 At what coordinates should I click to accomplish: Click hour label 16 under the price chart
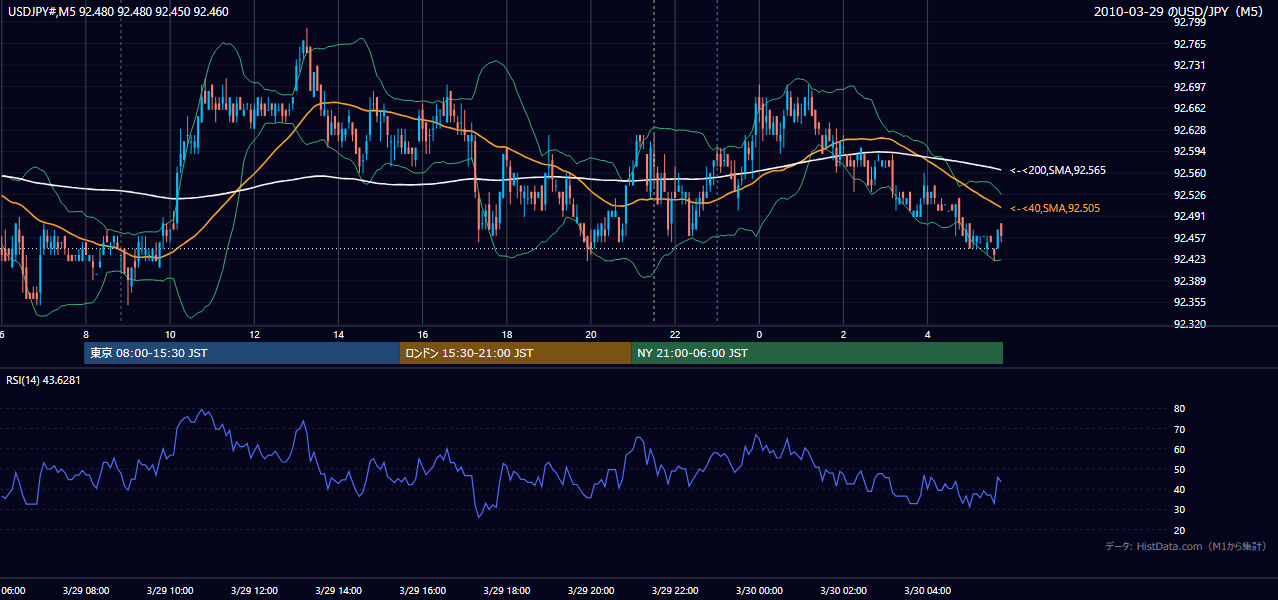[422, 334]
